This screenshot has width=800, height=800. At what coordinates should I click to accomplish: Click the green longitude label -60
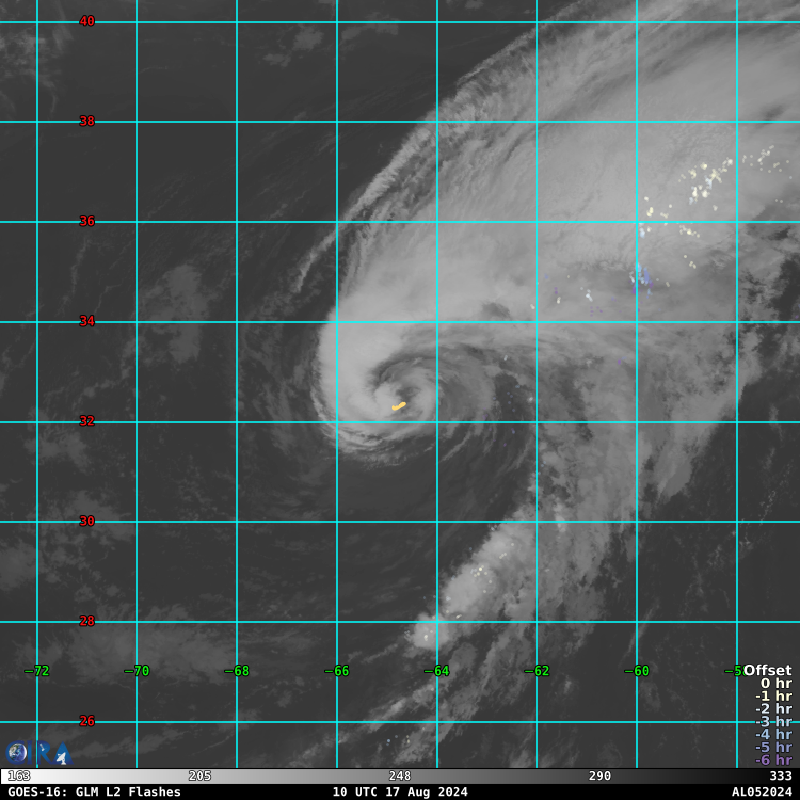tap(638, 671)
